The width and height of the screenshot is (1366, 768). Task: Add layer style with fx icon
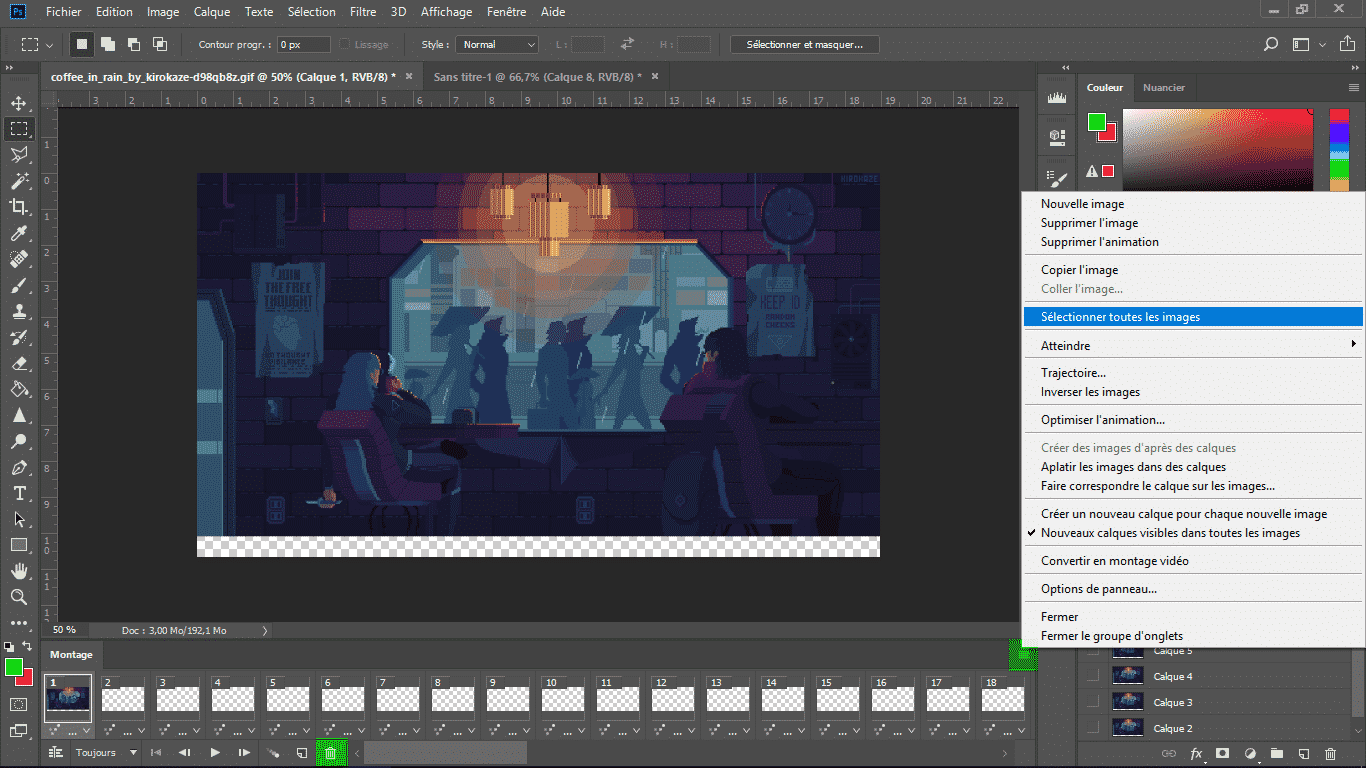click(1196, 753)
